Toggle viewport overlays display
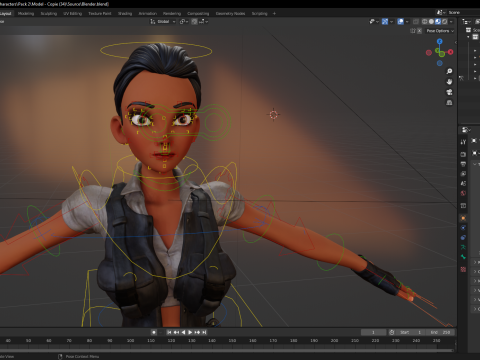 [400, 21]
